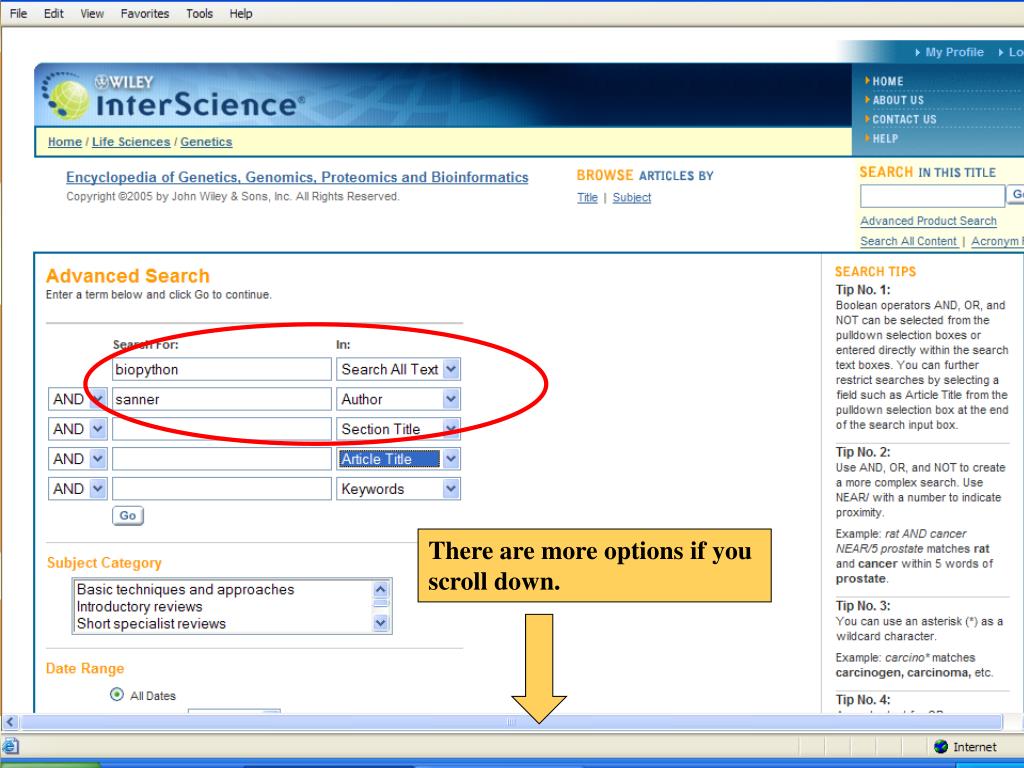Select the All Dates radio button
Screen dimensions: 1024x768
[x=117, y=694]
